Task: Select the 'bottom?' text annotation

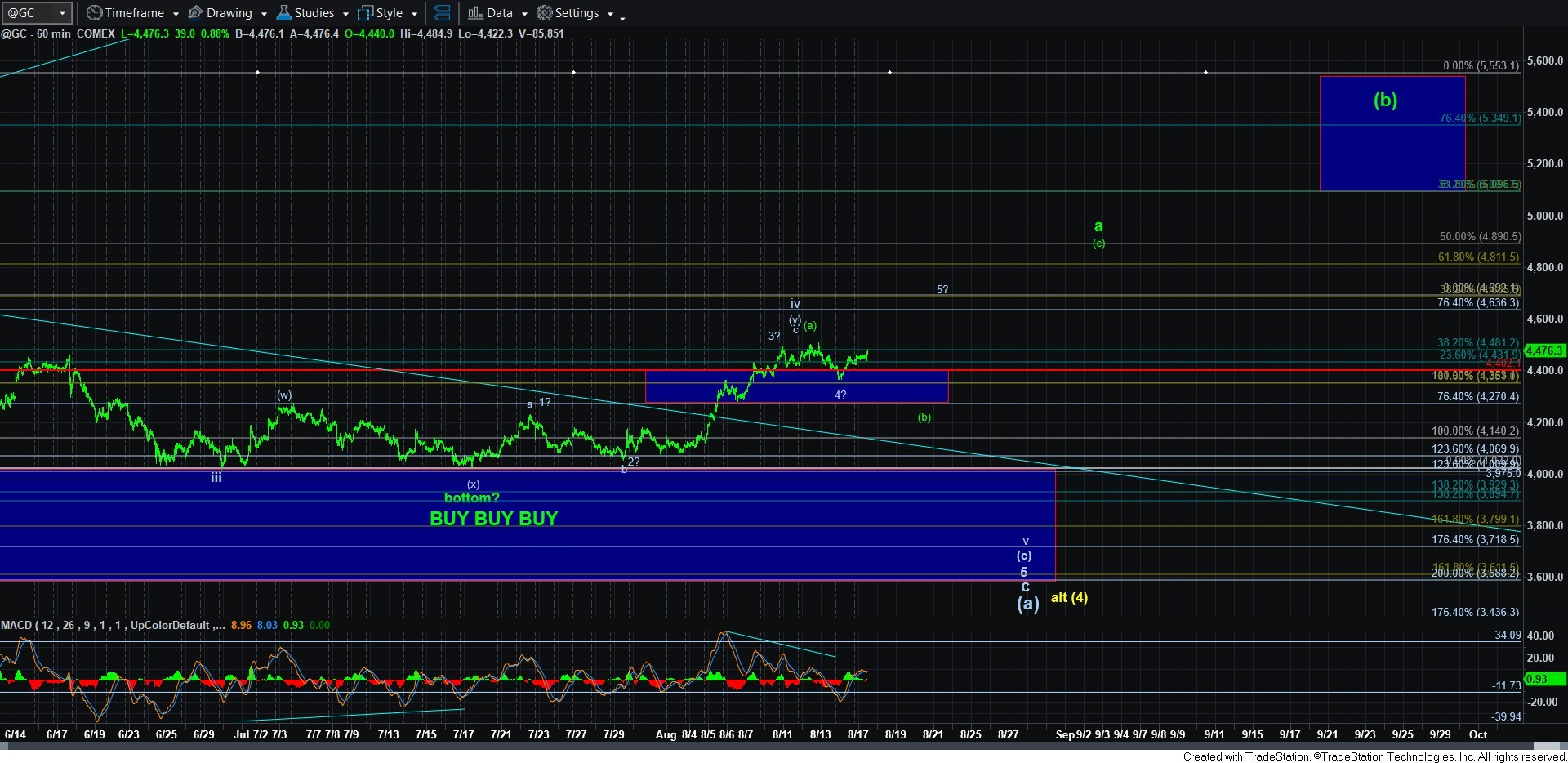Action: (x=471, y=498)
